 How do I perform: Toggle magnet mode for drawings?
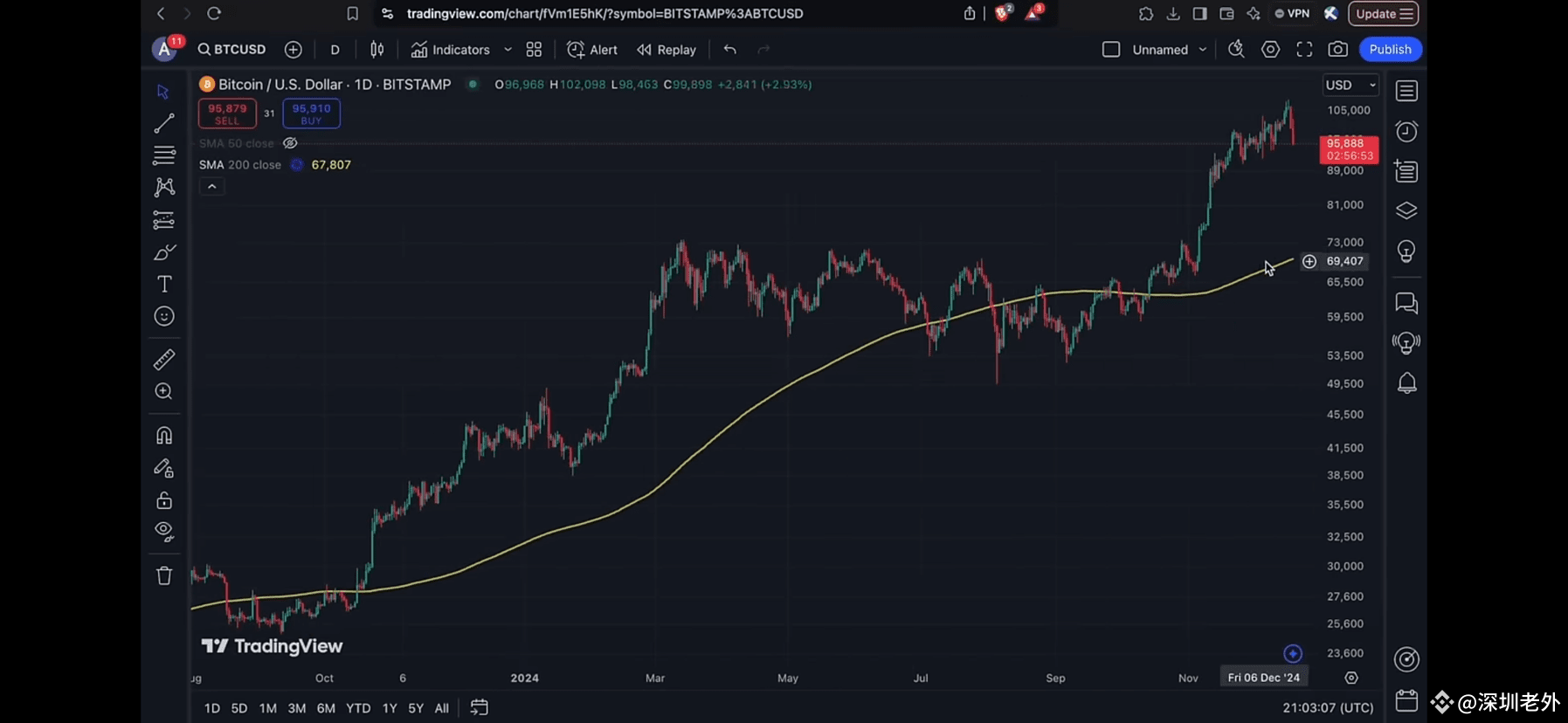pyautogui.click(x=163, y=435)
